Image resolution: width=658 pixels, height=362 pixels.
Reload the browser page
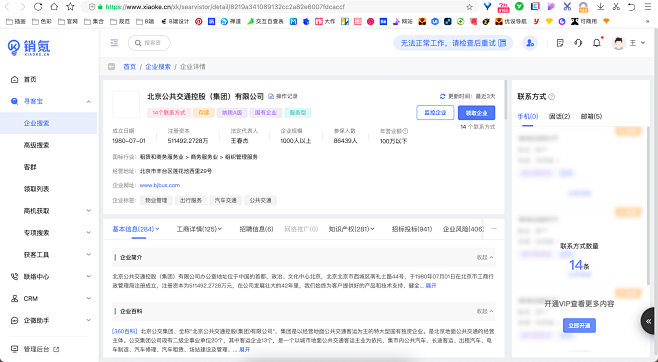(x=38, y=7)
